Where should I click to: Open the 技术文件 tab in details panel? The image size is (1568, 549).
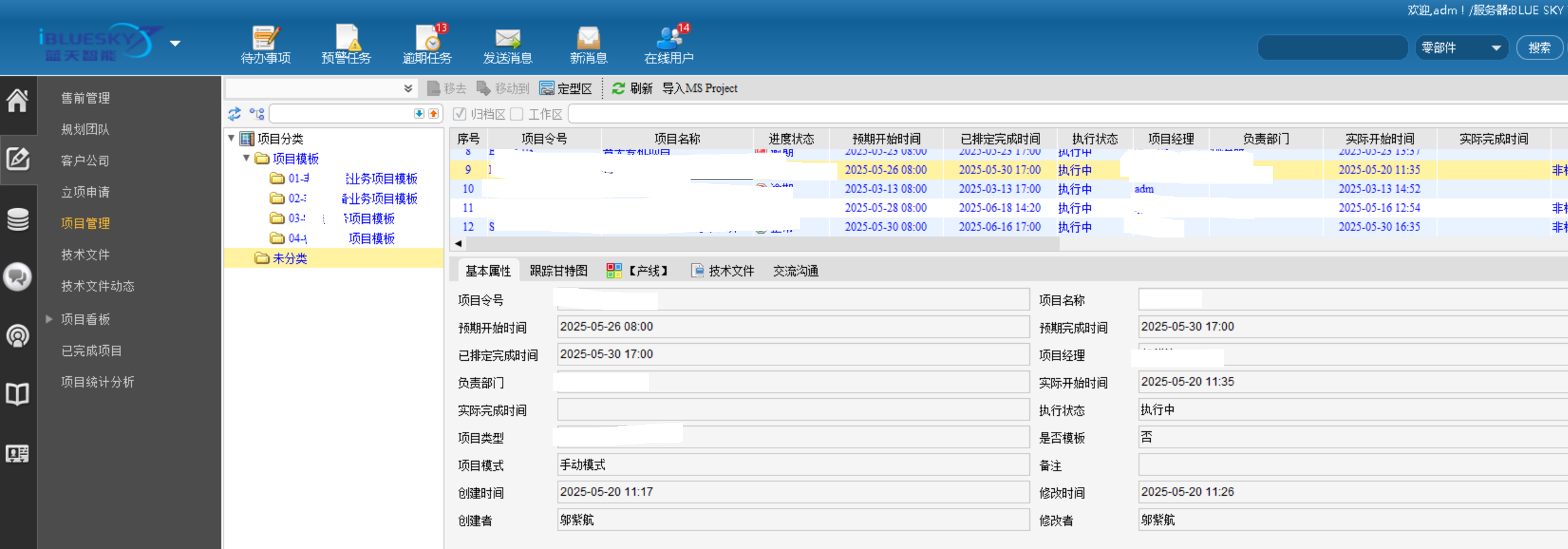(722, 271)
